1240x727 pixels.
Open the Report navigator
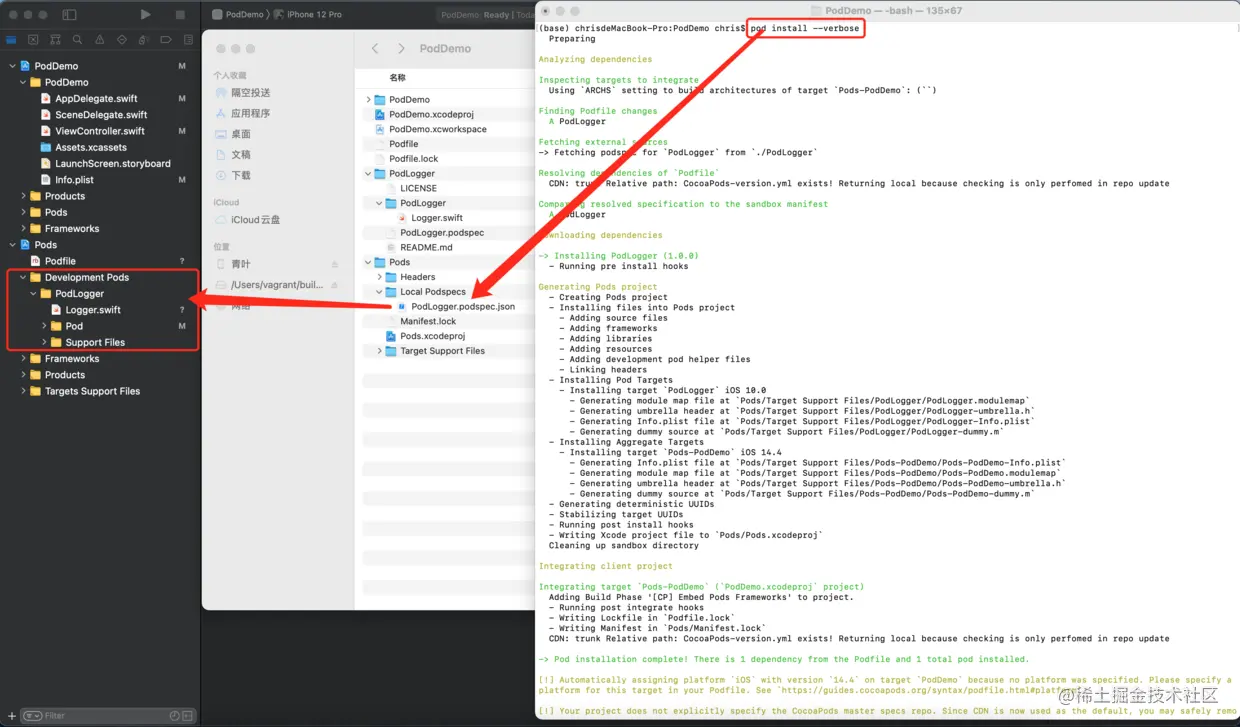[x=188, y=40]
